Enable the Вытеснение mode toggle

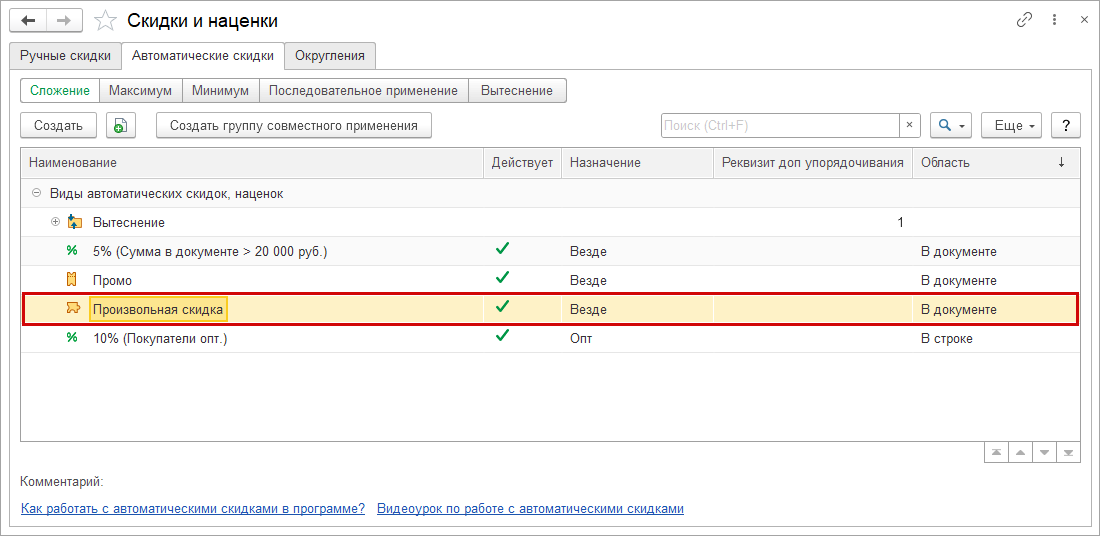tap(516, 90)
